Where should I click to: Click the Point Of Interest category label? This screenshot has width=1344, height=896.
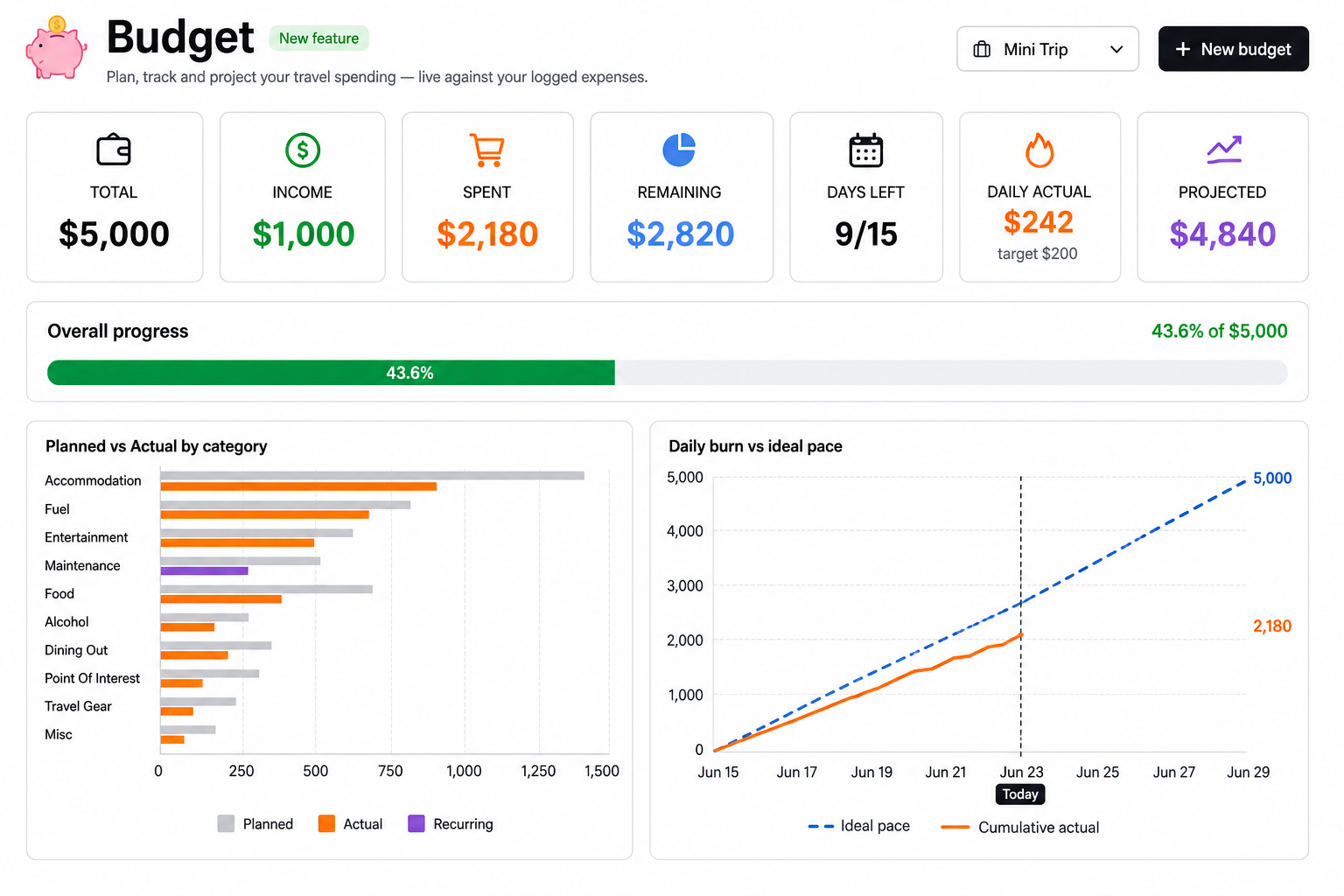(92, 678)
